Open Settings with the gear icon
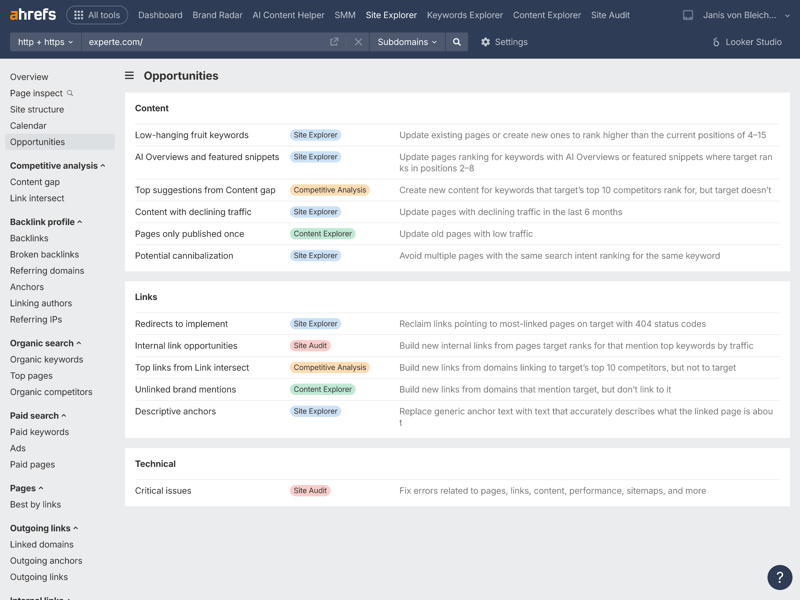The image size is (800, 600). coord(486,42)
